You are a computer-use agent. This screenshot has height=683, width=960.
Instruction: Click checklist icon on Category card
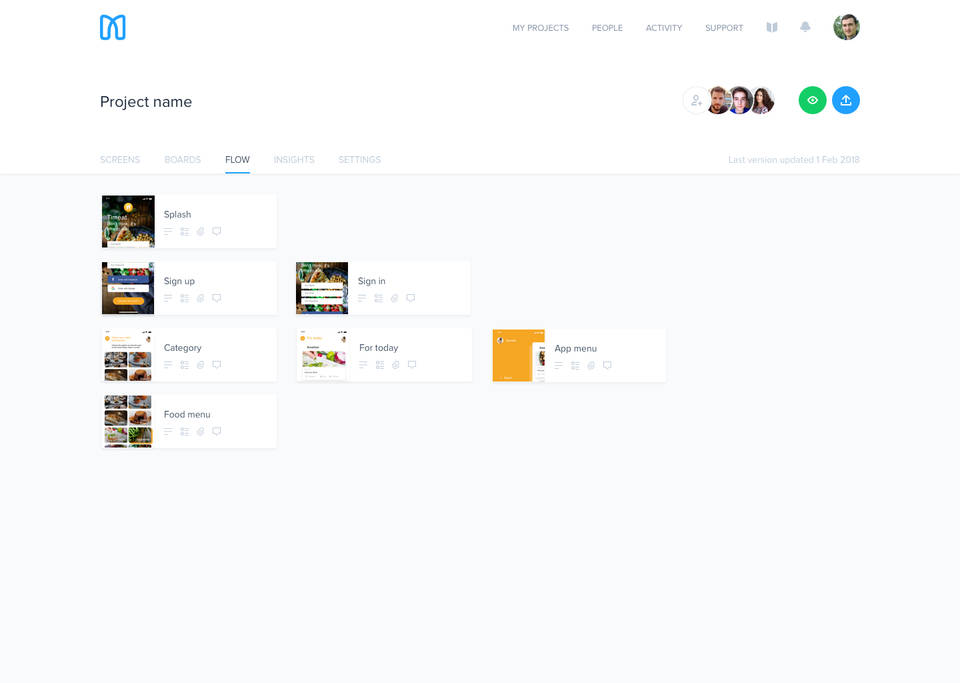click(184, 365)
